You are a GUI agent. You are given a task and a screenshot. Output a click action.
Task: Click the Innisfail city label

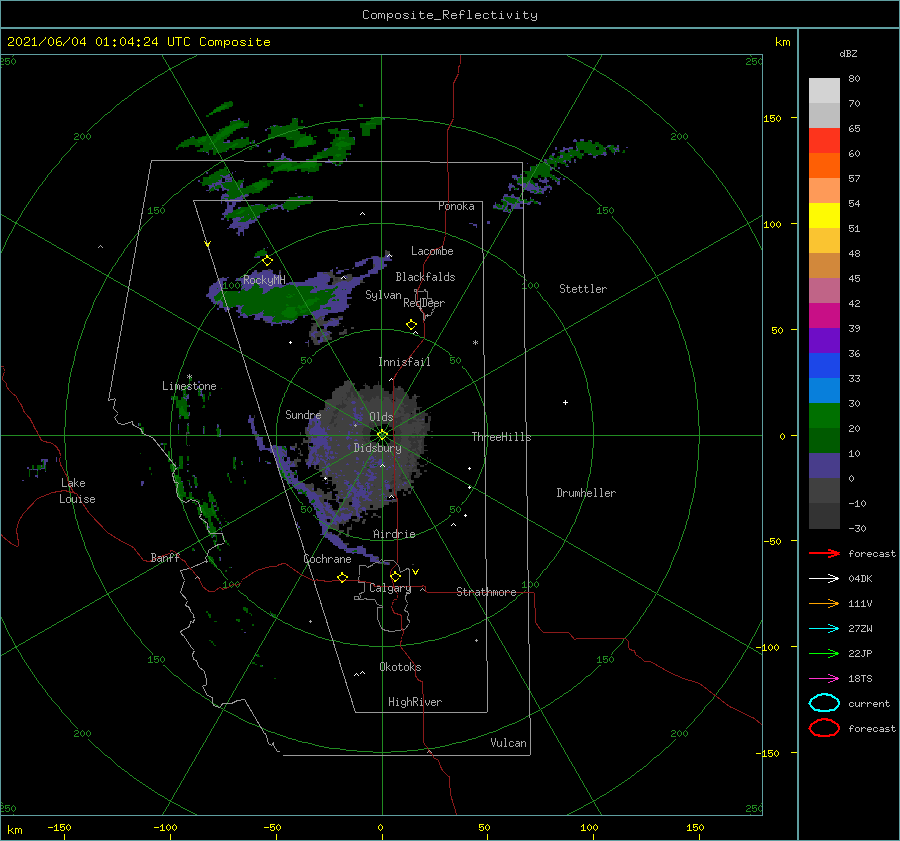pos(404,362)
